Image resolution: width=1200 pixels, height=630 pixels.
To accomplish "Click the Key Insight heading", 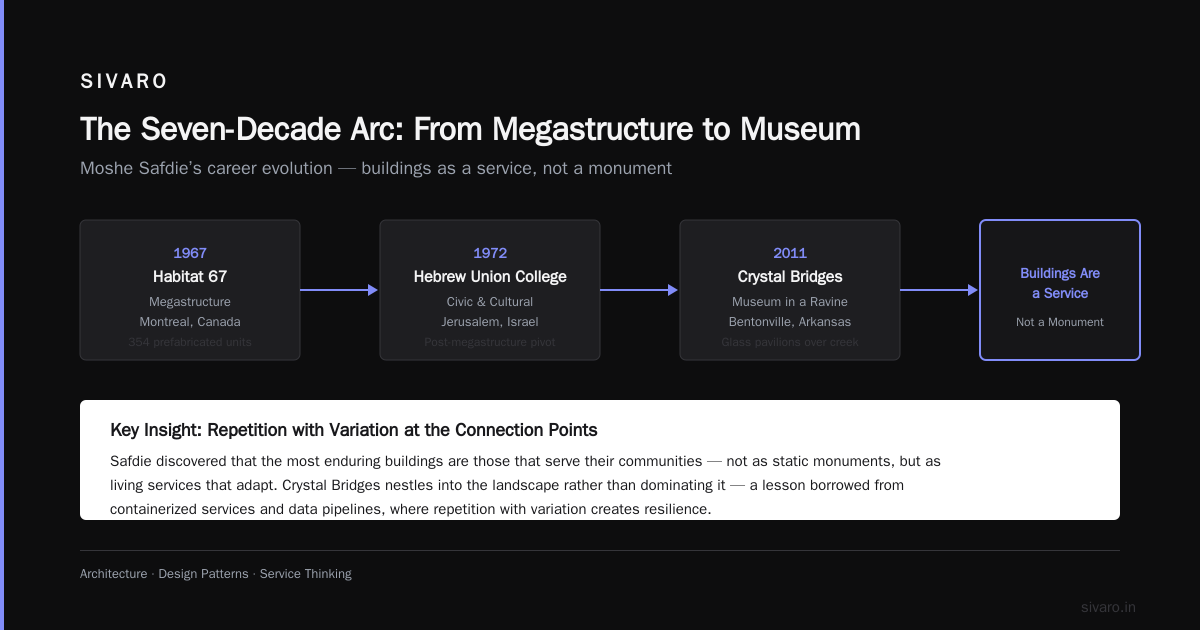I will [354, 430].
